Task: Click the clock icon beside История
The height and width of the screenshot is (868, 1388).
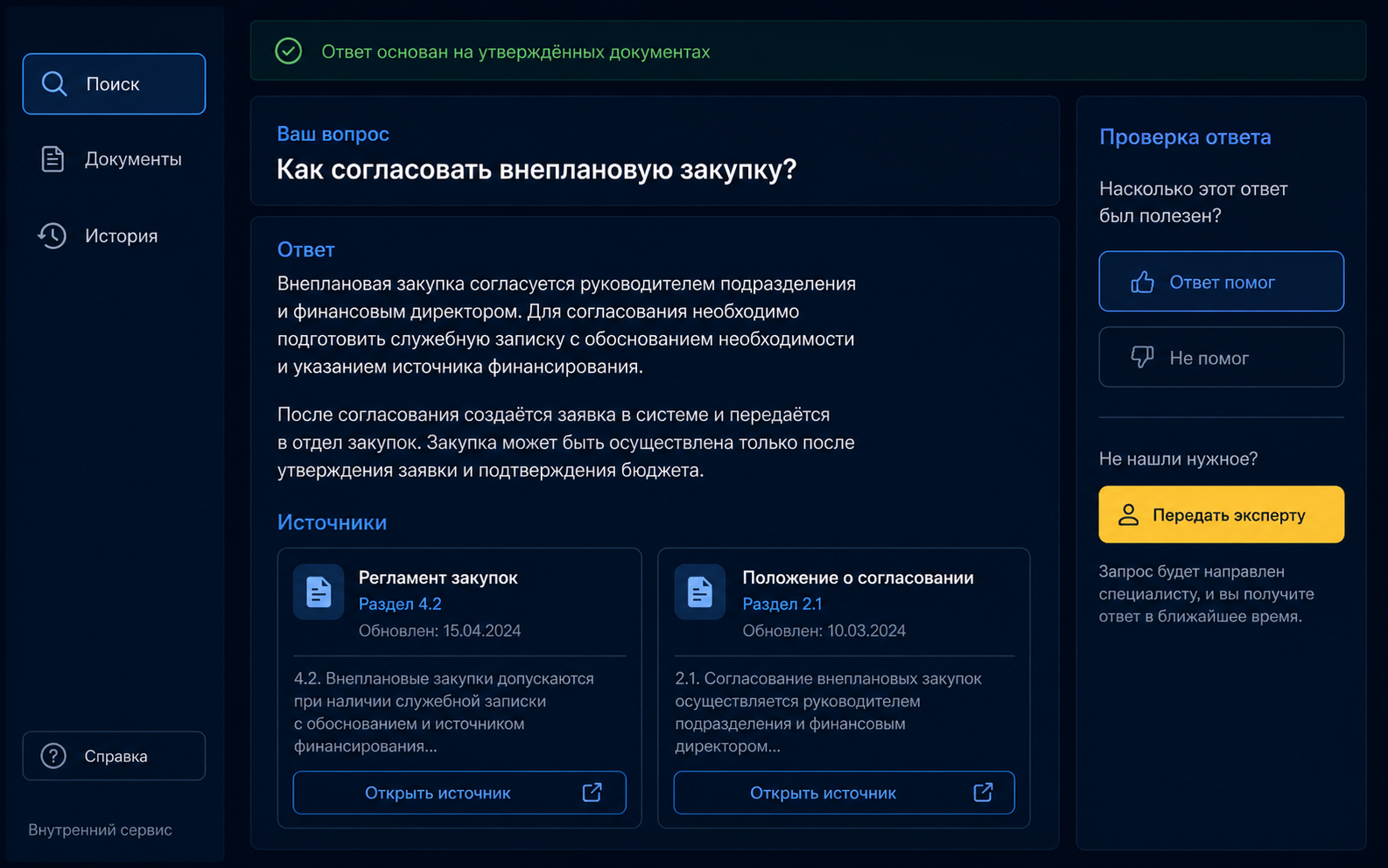Action: pos(52,235)
